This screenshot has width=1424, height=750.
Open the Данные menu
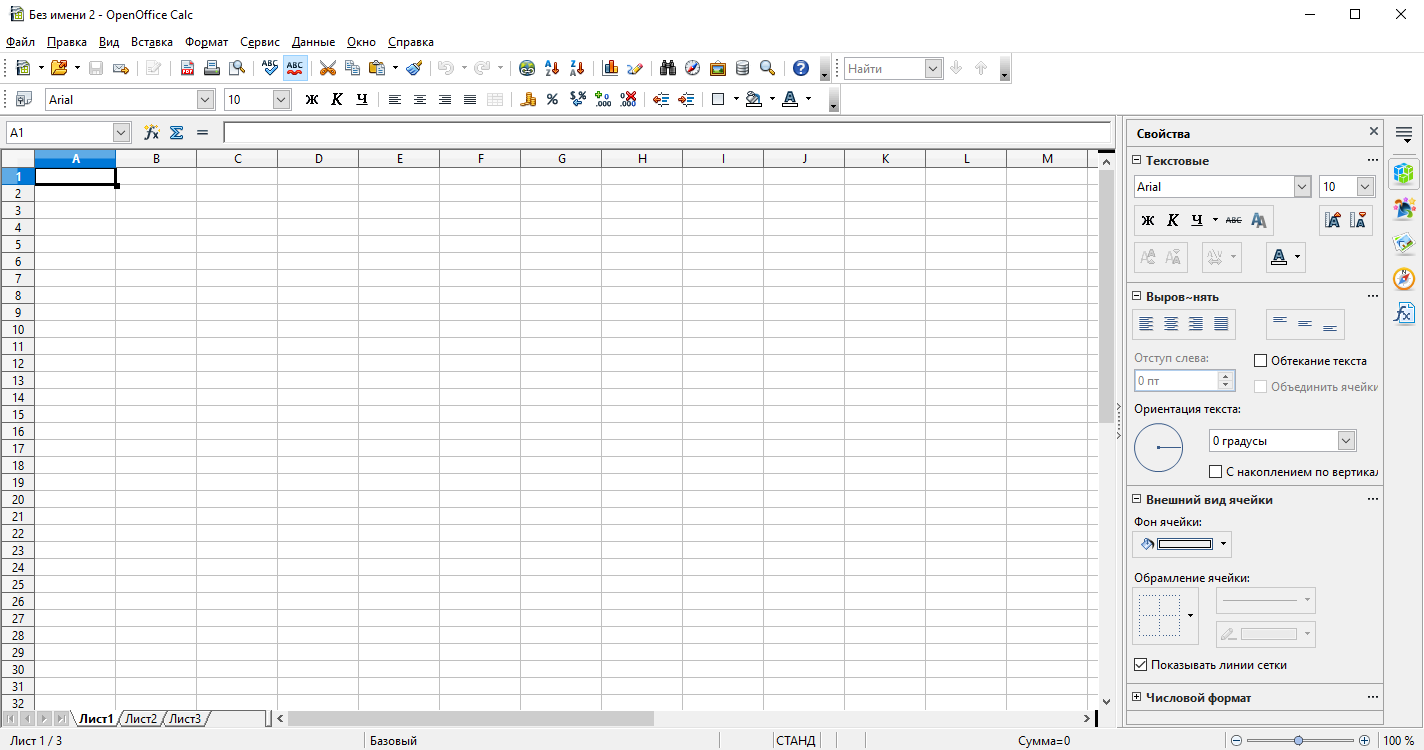click(313, 42)
